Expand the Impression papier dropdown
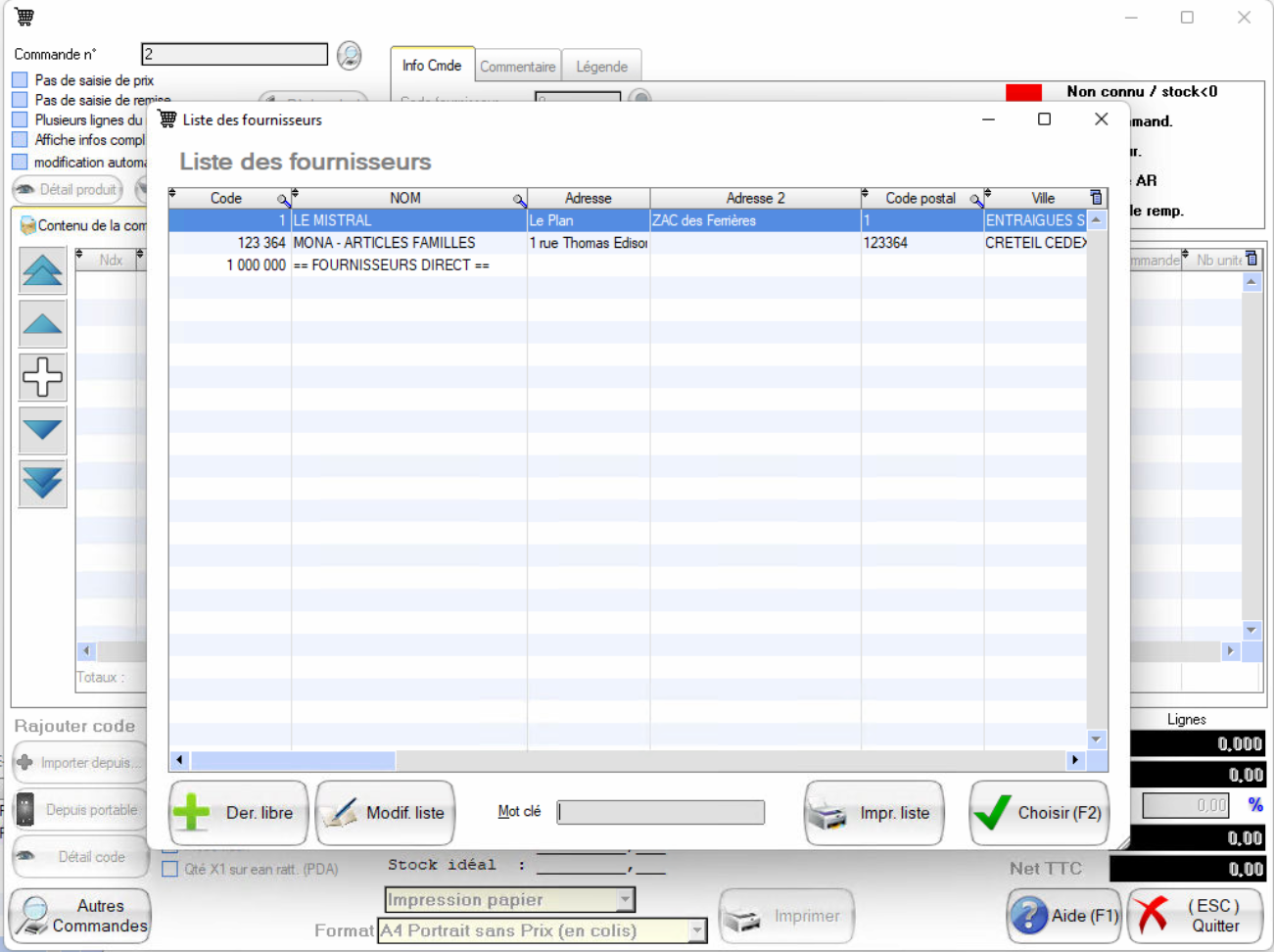The width and height of the screenshot is (1274, 952). click(625, 899)
